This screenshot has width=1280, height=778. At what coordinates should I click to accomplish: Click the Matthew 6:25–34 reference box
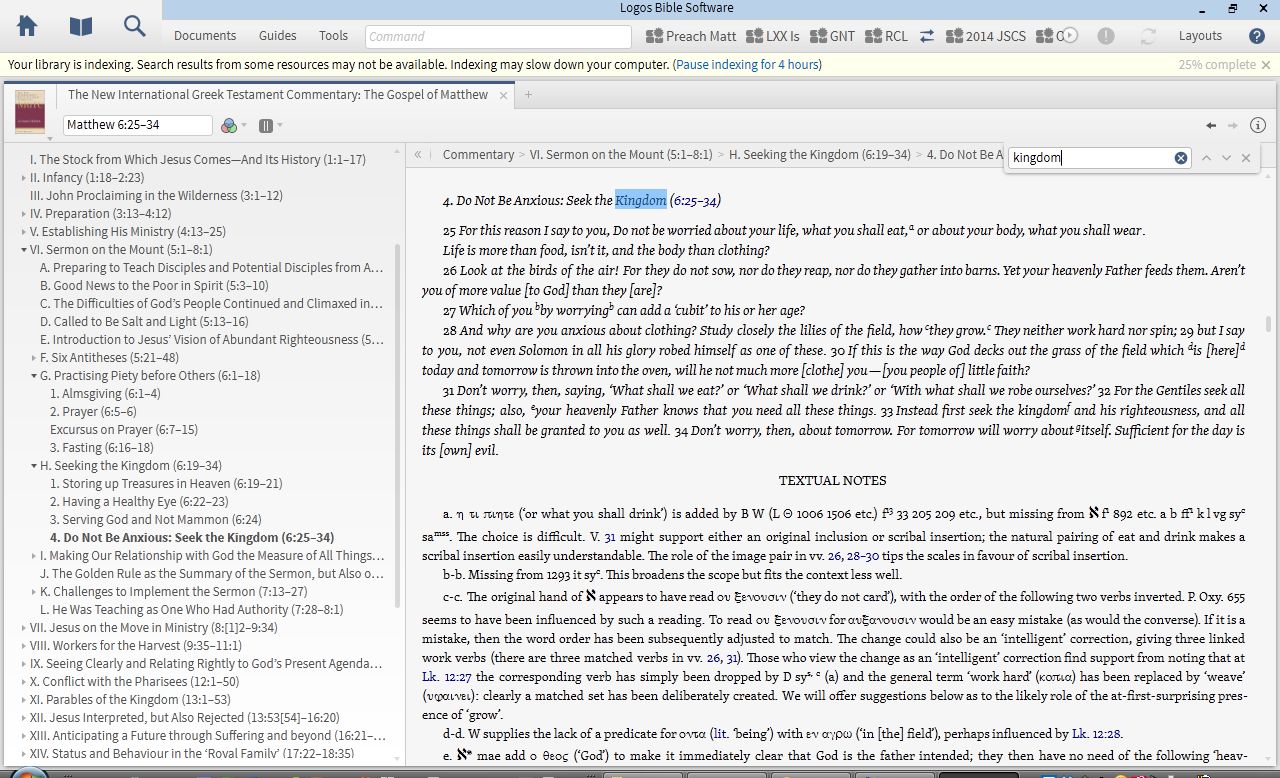click(x=138, y=125)
